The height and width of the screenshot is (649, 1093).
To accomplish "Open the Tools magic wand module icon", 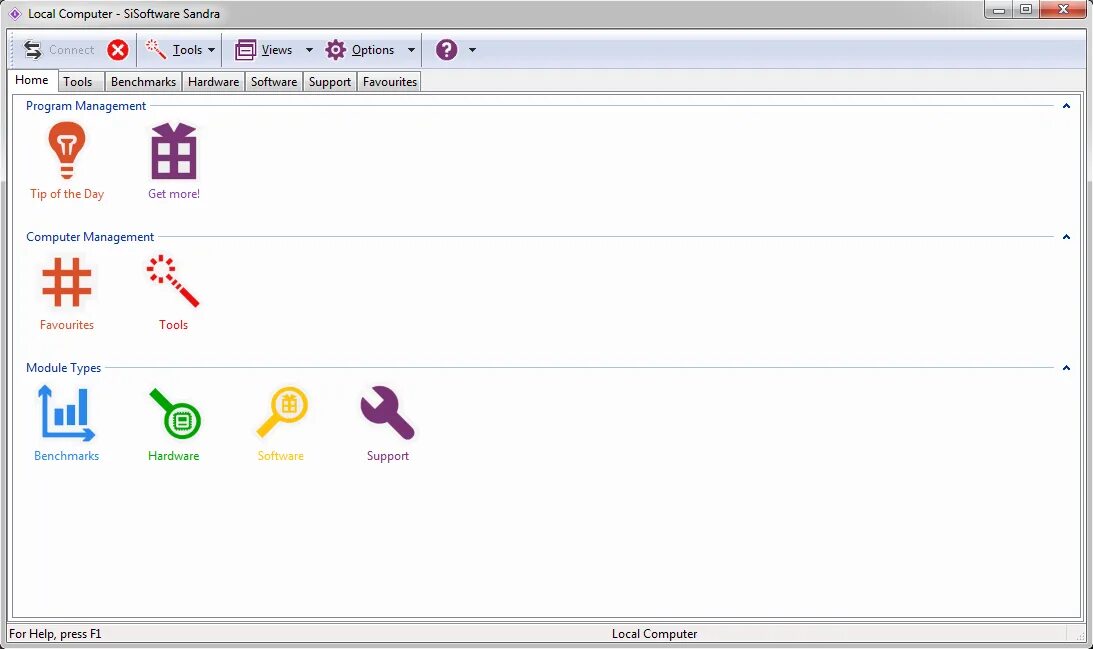I will pyautogui.click(x=174, y=281).
